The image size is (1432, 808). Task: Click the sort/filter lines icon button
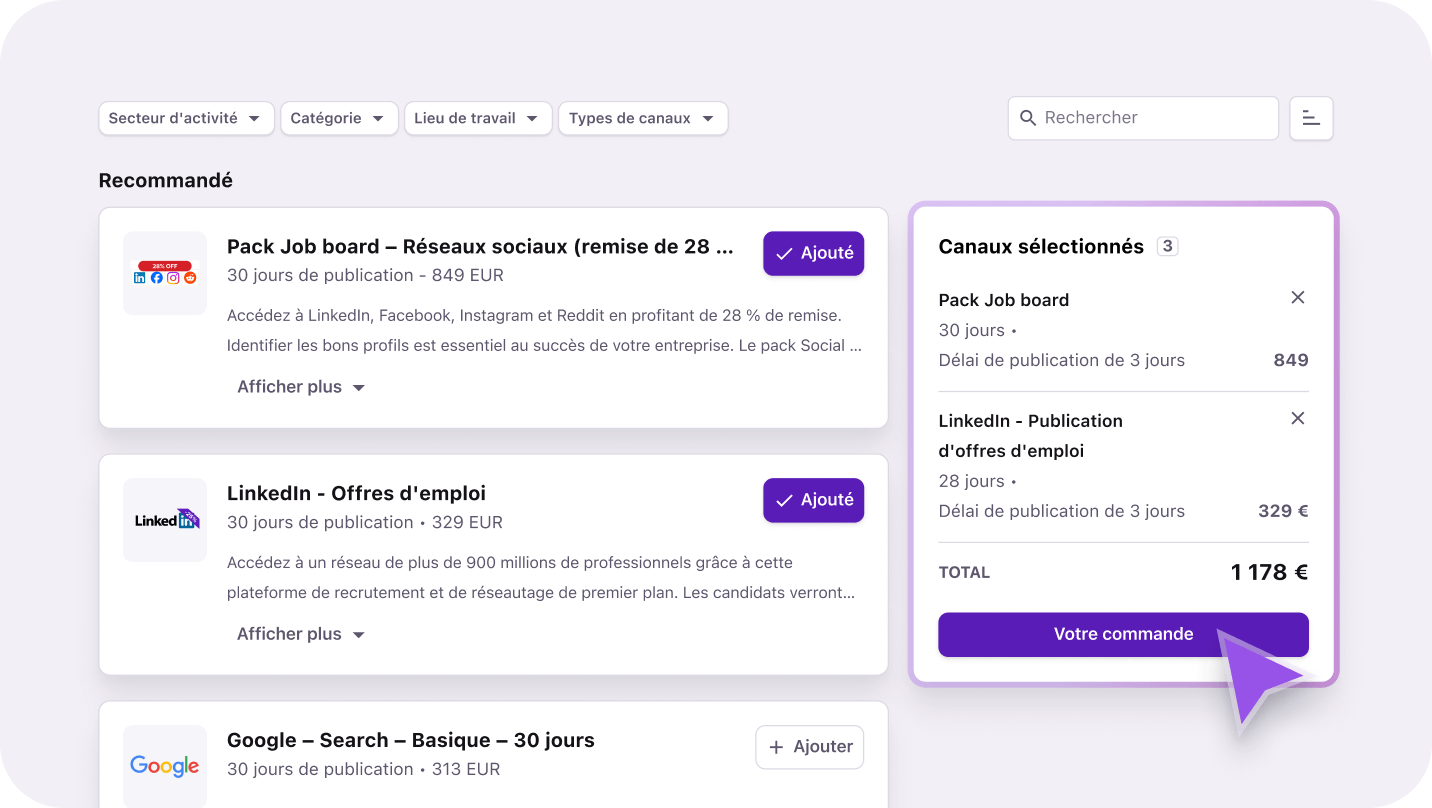coord(1311,118)
